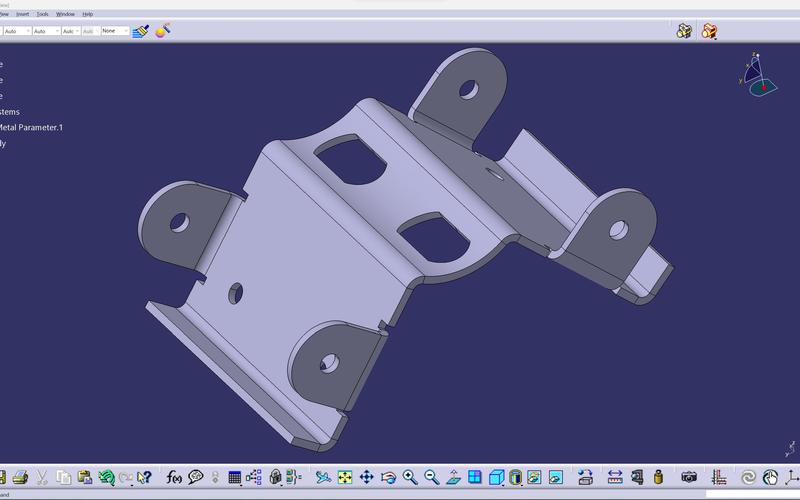Image resolution: width=800 pixels, height=500 pixels.
Task: Select the Metal Parameter.1 tree node
Action: (31, 128)
